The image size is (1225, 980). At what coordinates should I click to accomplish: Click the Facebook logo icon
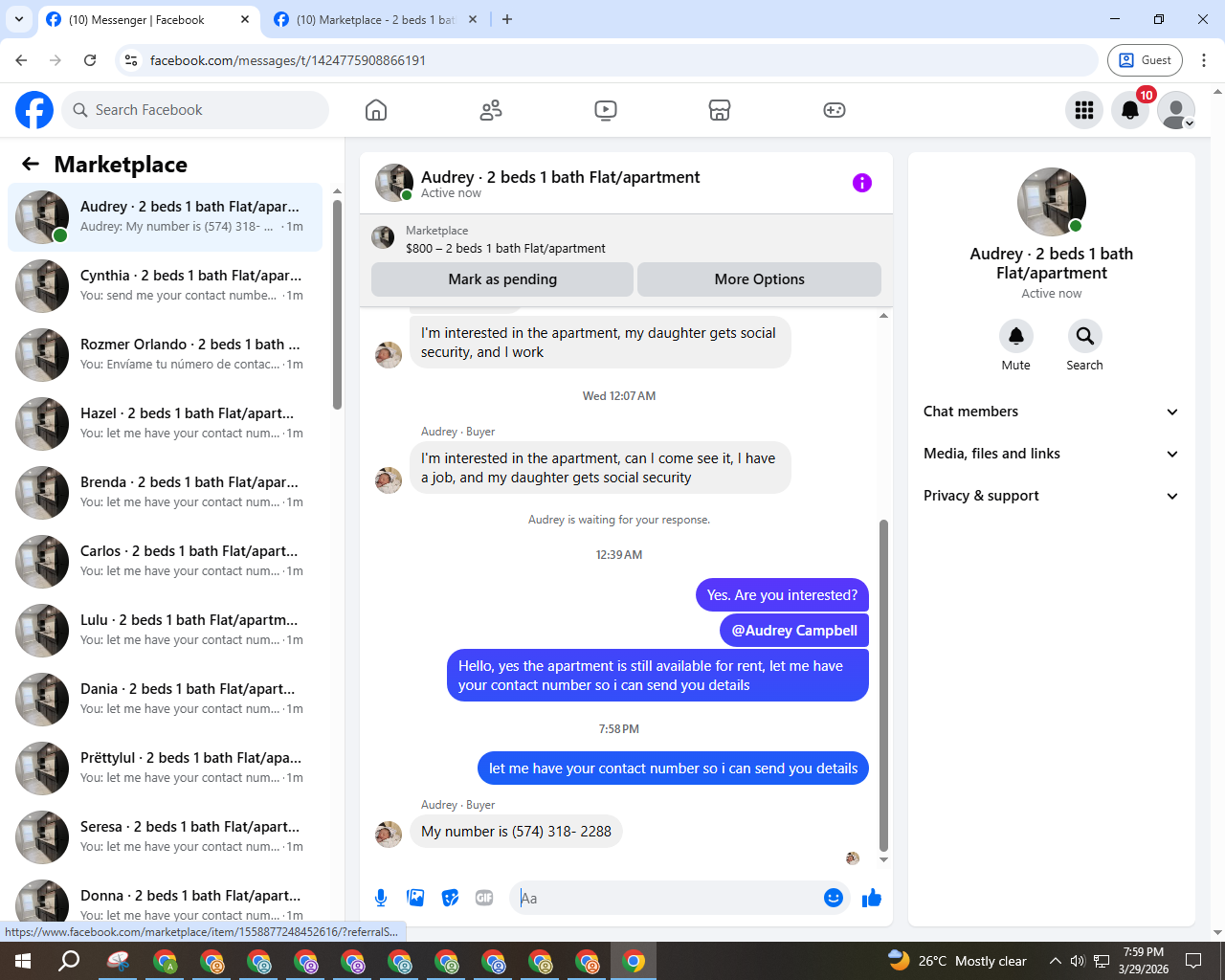[34, 110]
